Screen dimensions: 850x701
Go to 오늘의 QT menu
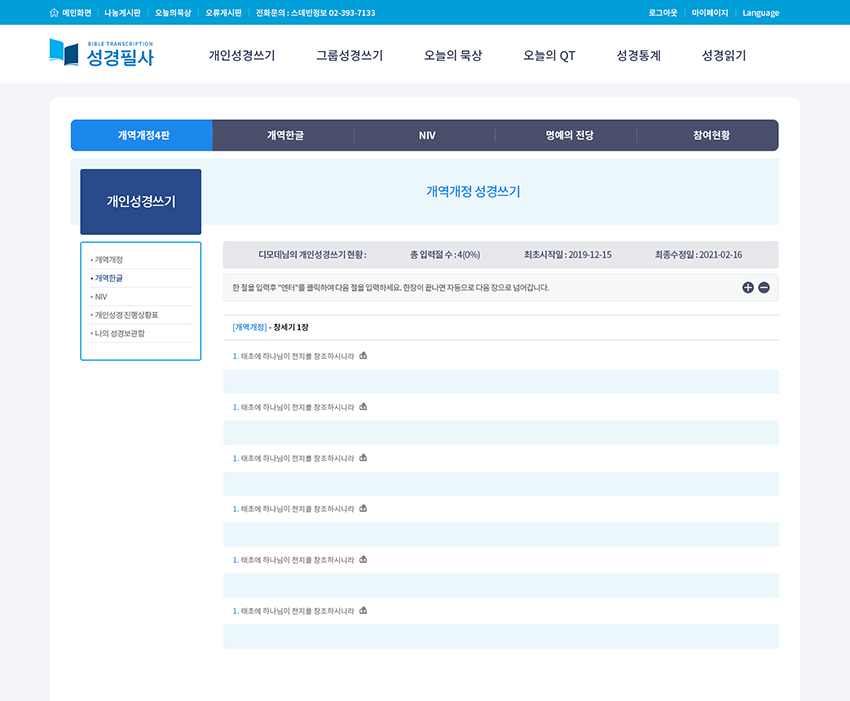[549, 56]
